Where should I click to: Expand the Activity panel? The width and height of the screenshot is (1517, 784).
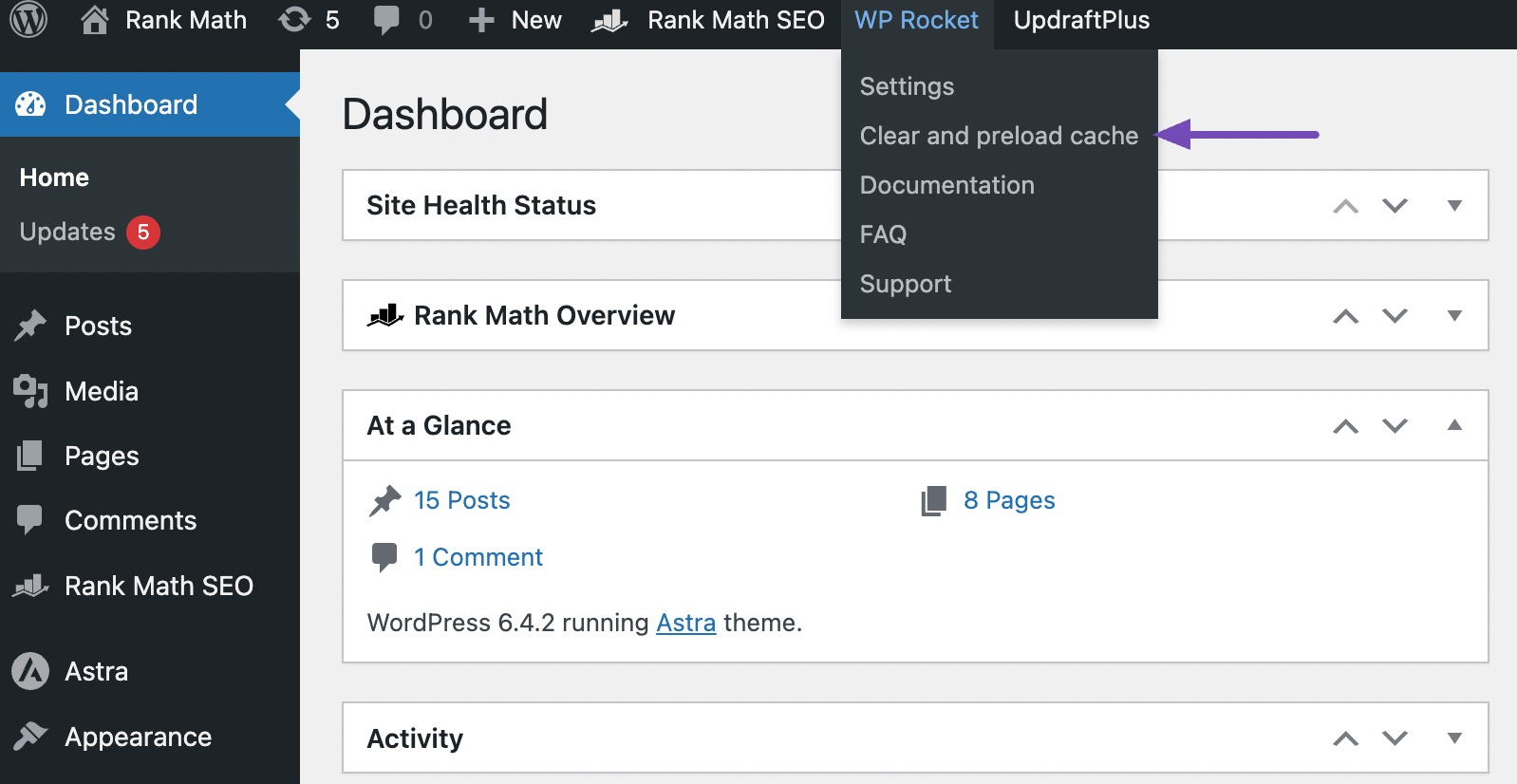tap(1454, 737)
